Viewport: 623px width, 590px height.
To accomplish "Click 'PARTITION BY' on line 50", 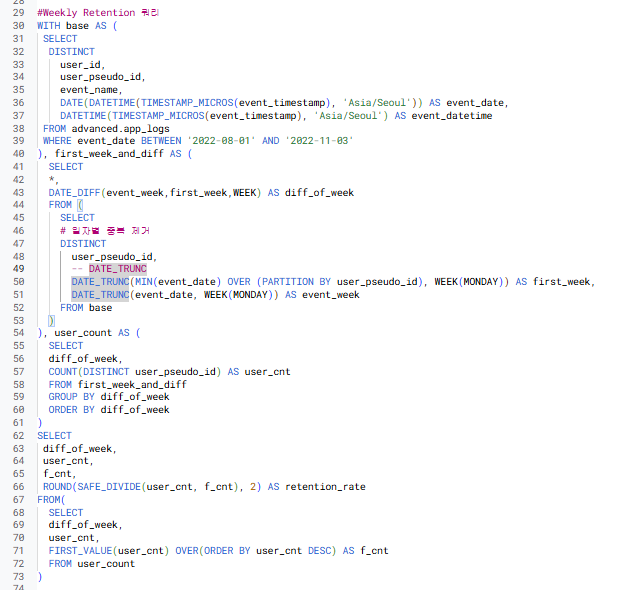I will 296,282.
